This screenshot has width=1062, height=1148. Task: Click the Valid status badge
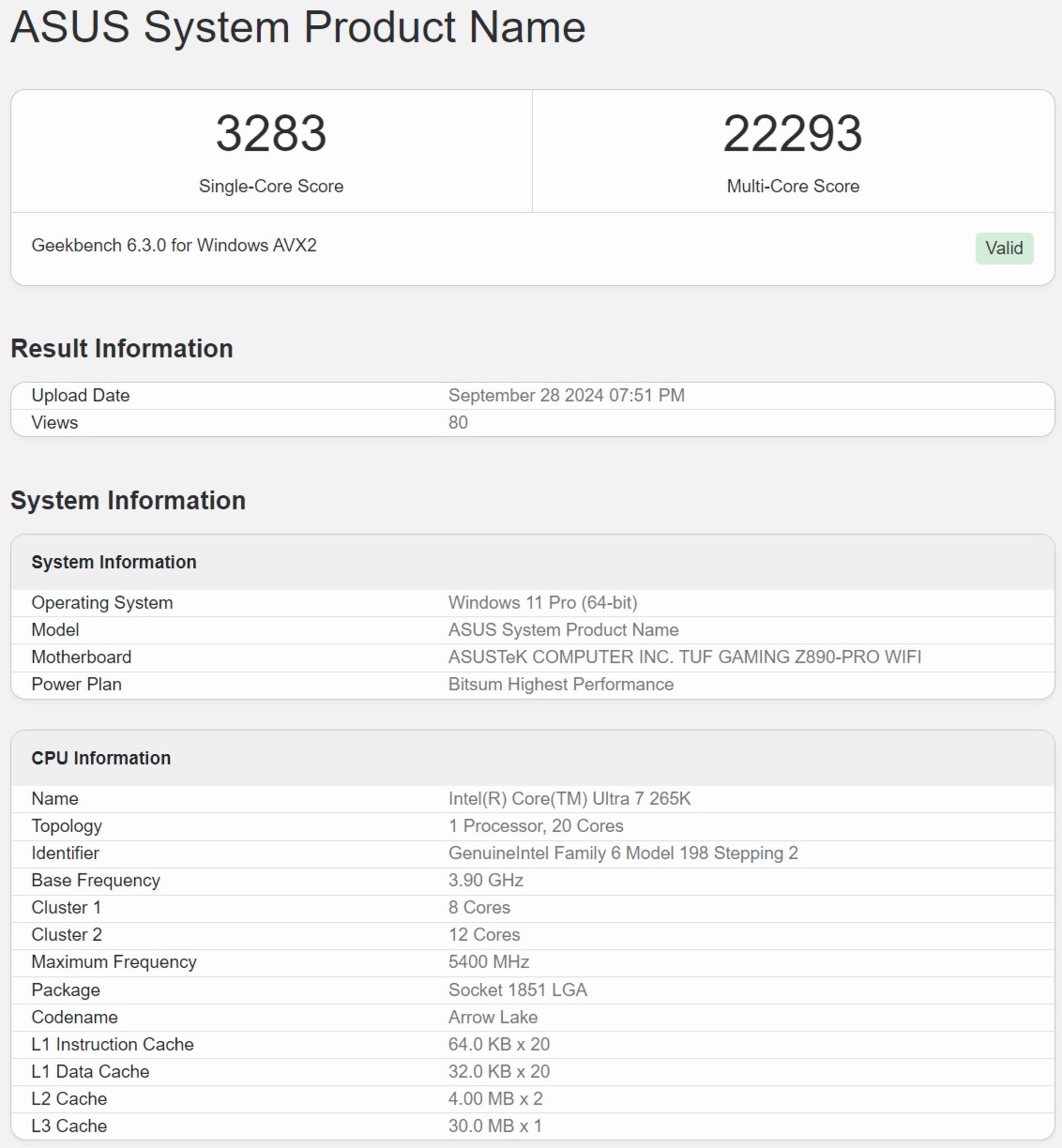click(x=1004, y=248)
